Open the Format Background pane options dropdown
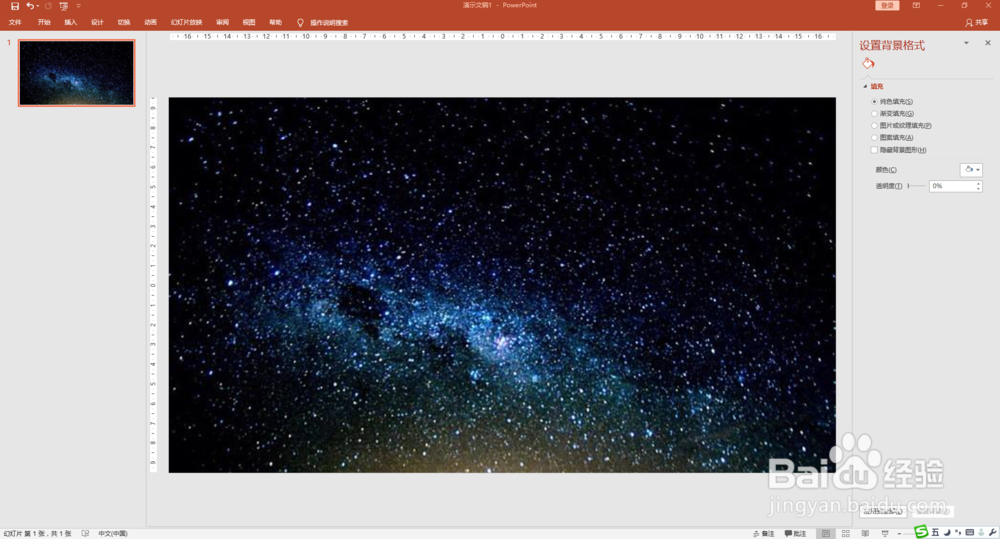Screen dimensions: 1000x539 [966, 43]
